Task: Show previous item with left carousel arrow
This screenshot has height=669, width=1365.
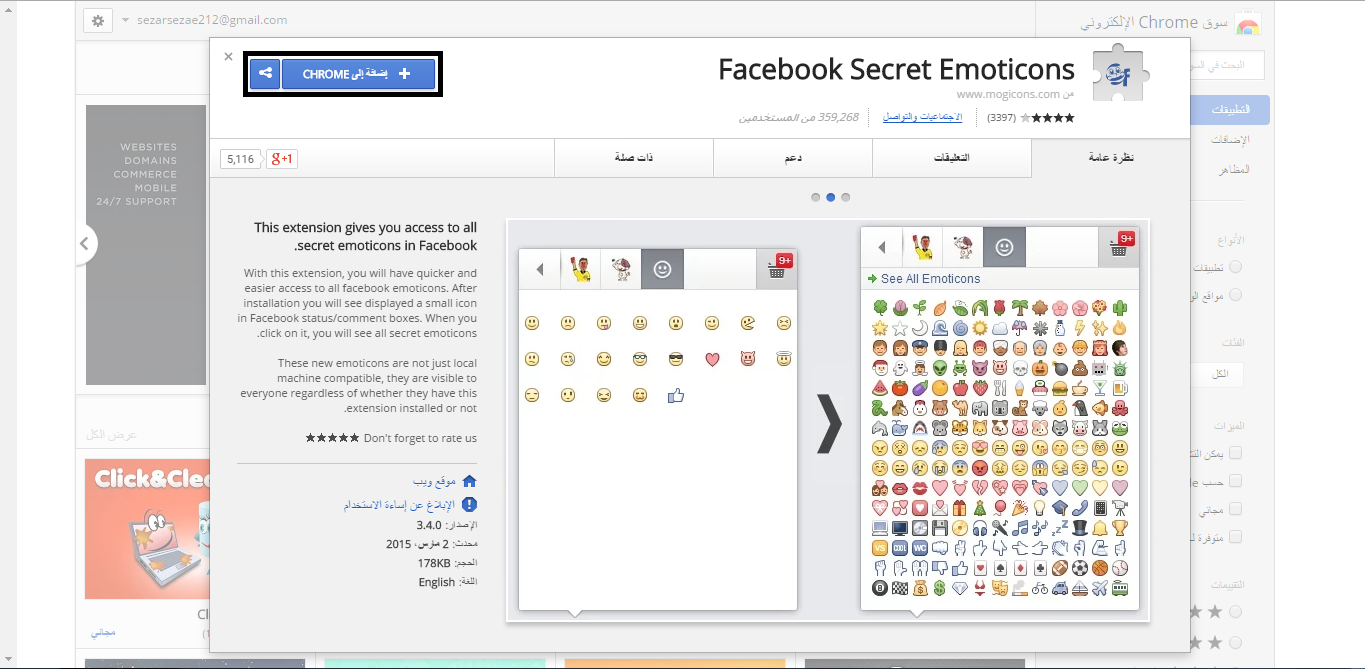Action: click(x=86, y=242)
